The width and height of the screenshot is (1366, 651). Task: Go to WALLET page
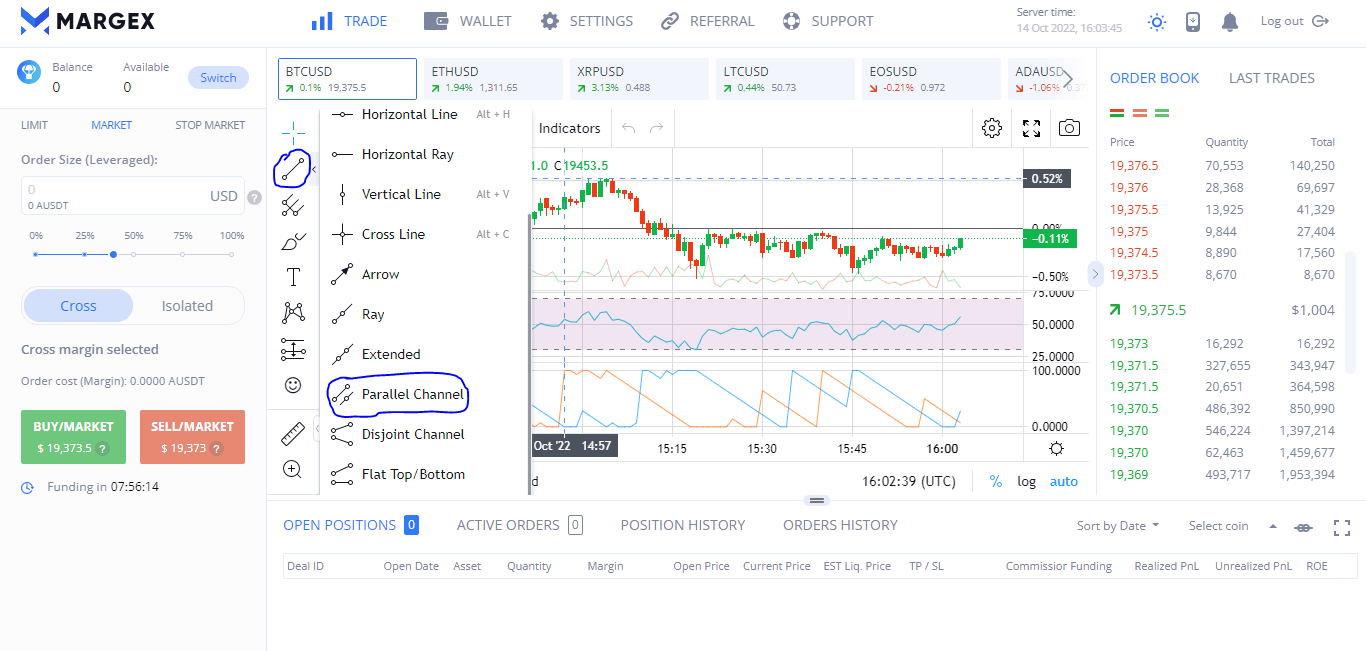click(x=467, y=21)
